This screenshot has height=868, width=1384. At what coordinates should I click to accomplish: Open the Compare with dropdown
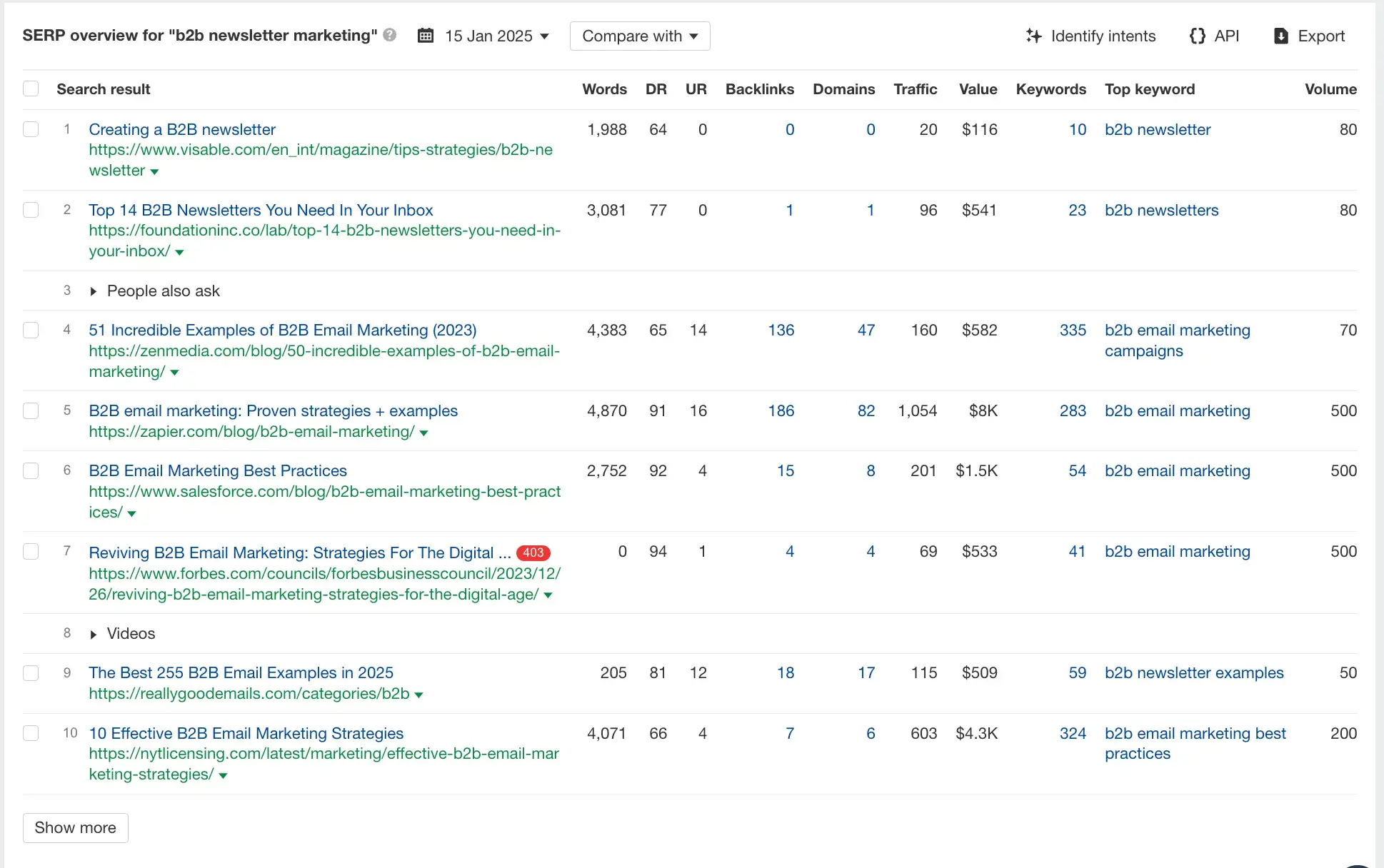click(640, 36)
